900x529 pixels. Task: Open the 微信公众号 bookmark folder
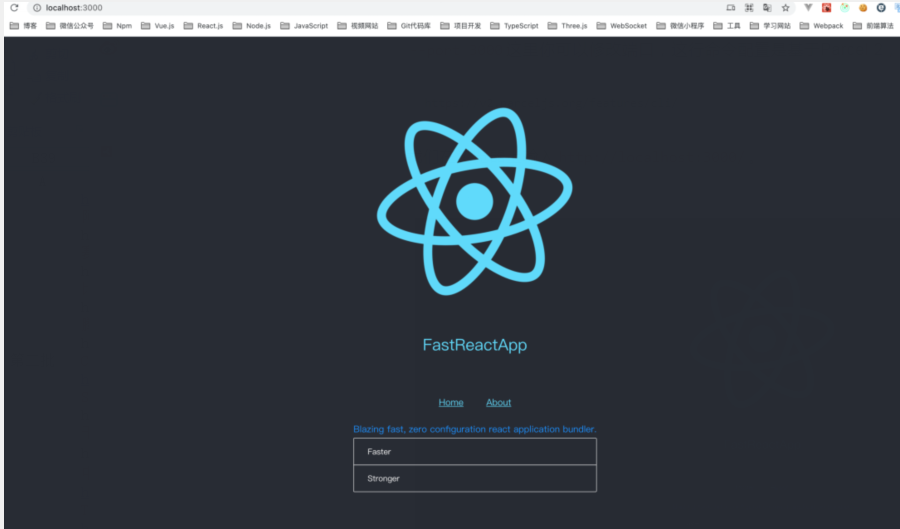[69, 26]
